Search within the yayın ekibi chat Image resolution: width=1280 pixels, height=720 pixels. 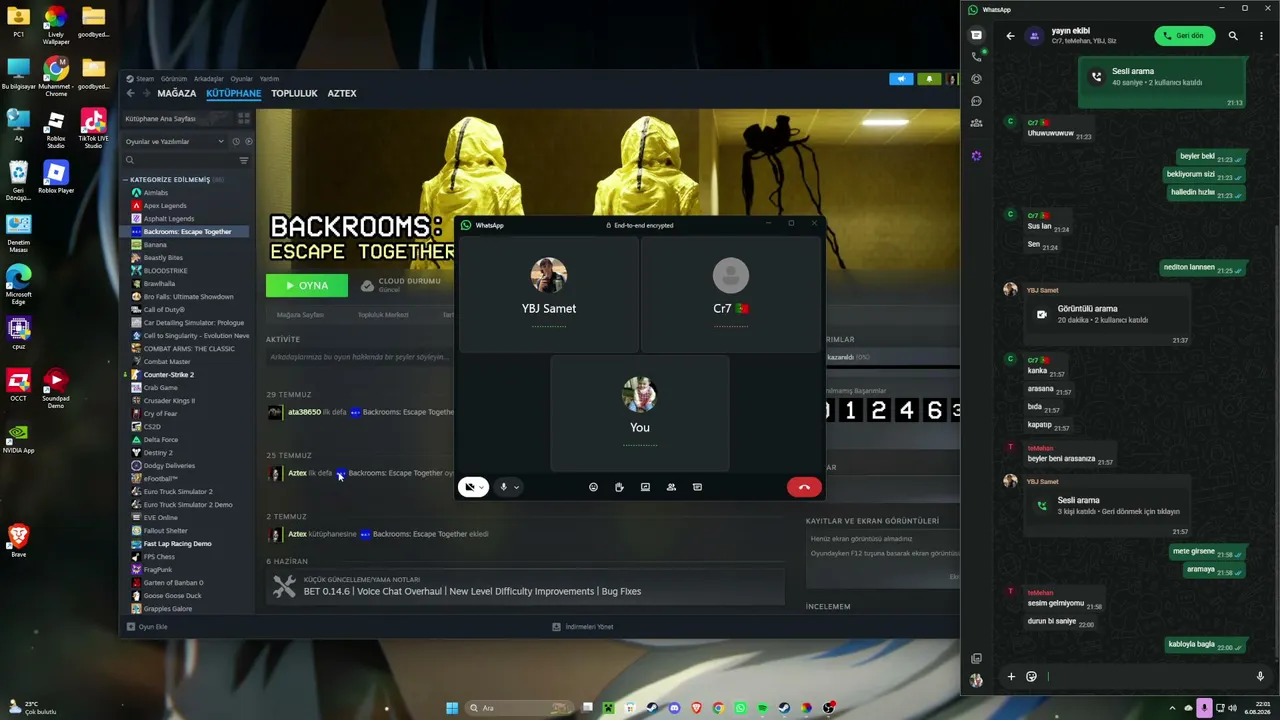coord(1233,36)
